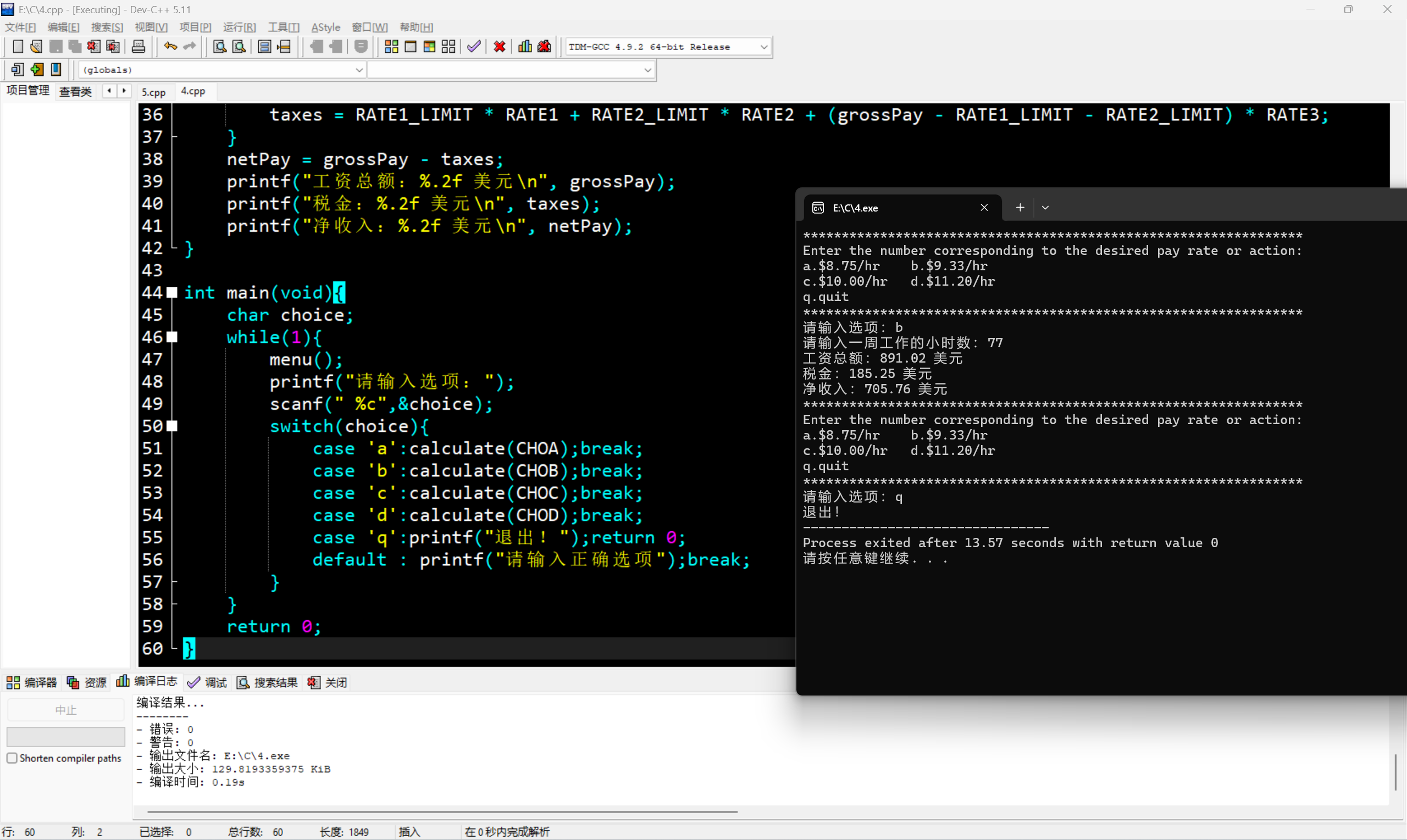This screenshot has height=840, width=1407.
Task: Click the red X stop execution icon
Action: click(500, 47)
